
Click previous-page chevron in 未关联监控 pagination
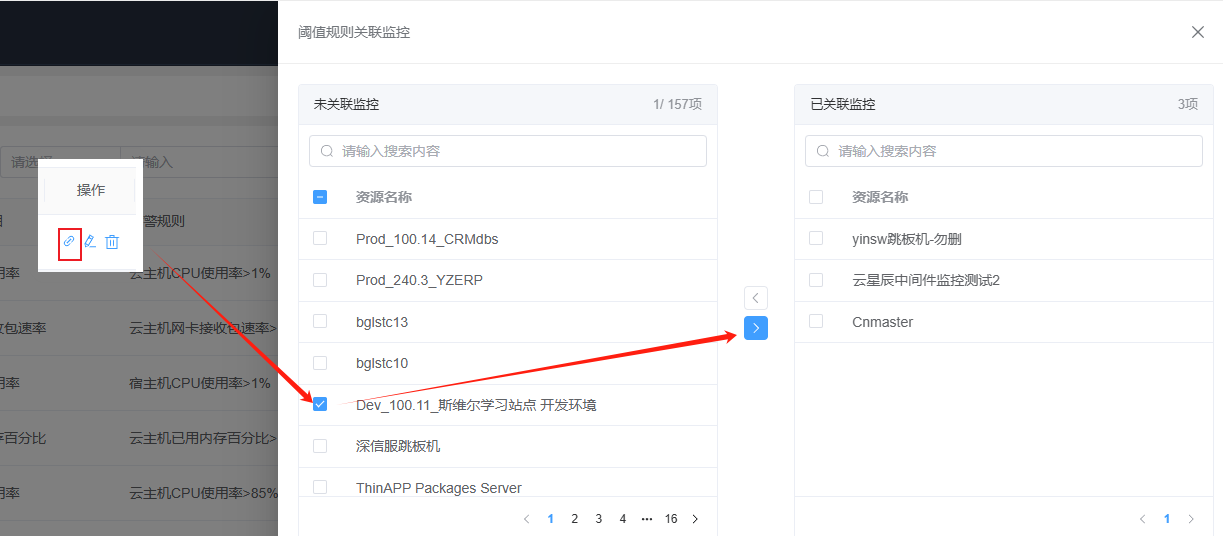(x=526, y=519)
